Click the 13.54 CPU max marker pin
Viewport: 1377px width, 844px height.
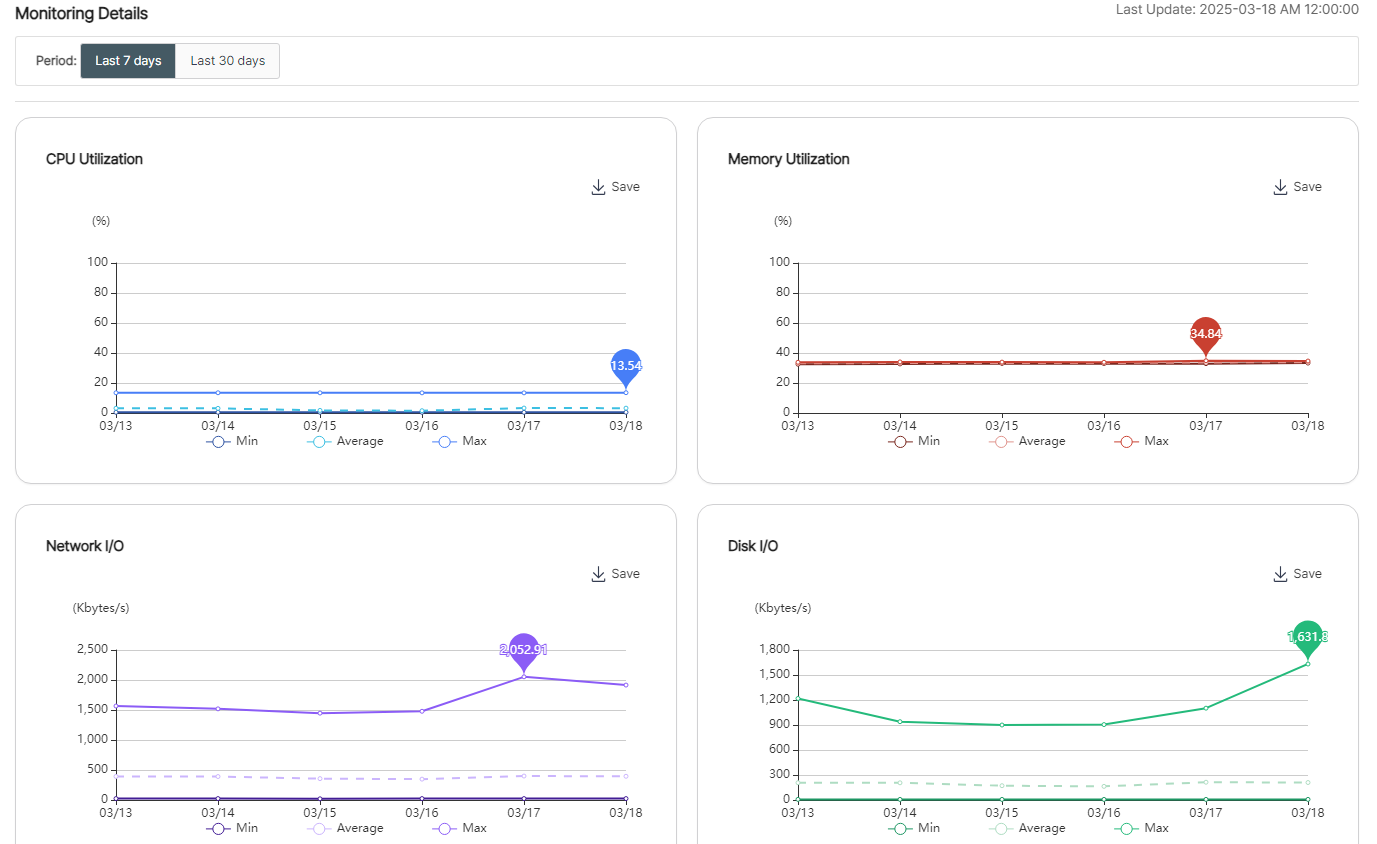[x=626, y=367]
